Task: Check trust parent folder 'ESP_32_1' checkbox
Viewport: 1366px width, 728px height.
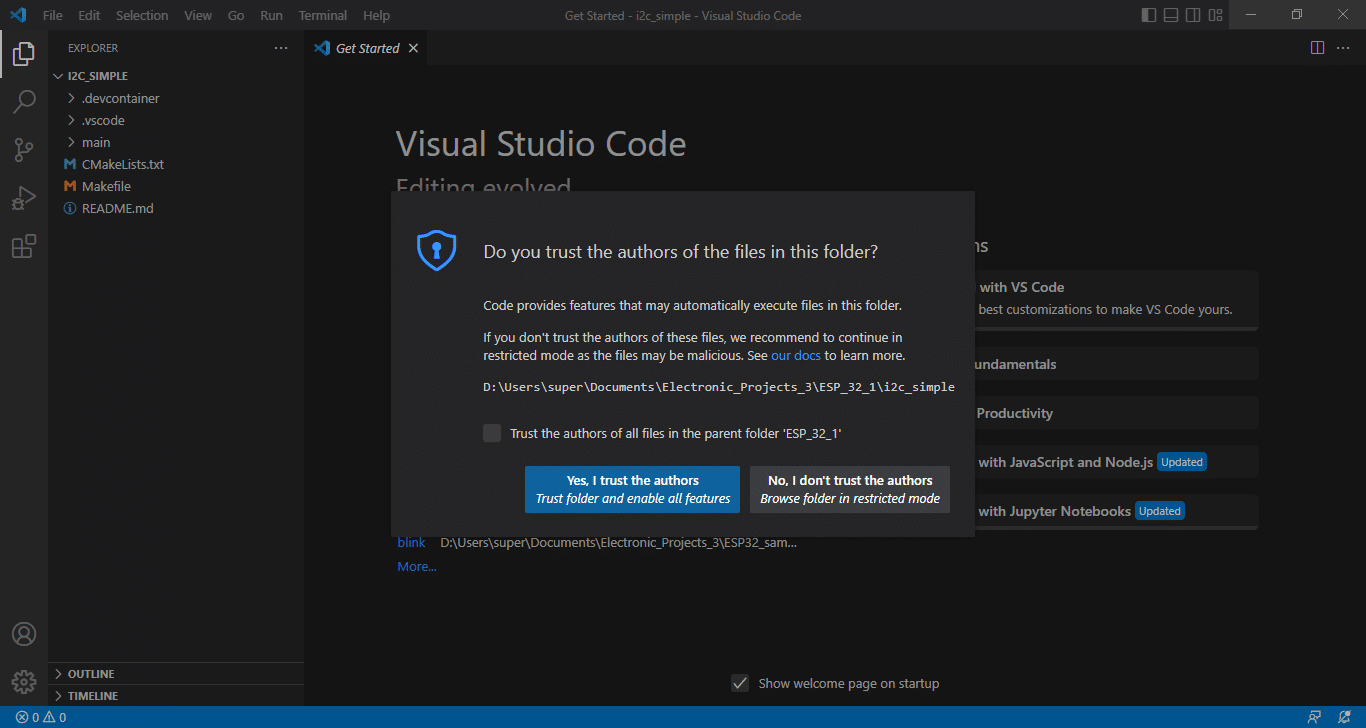Action: point(492,433)
